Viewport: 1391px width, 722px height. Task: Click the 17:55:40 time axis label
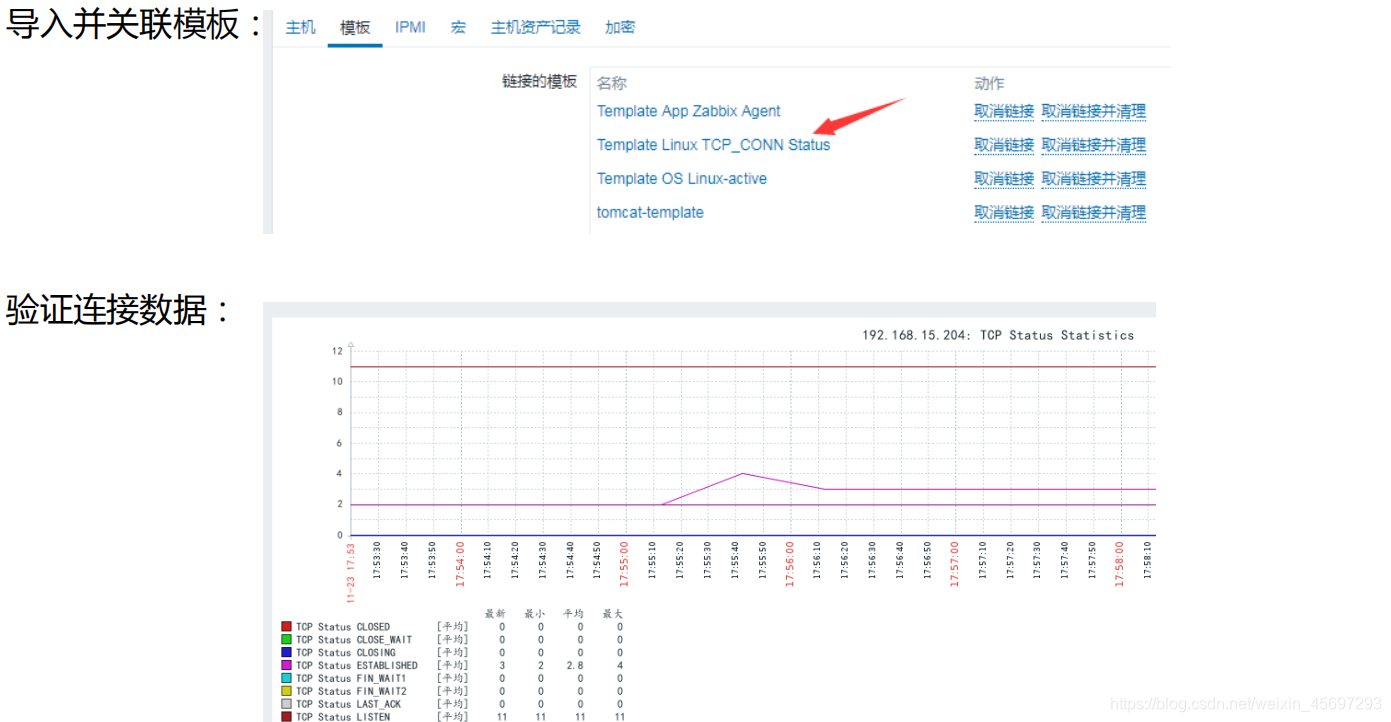tap(735, 562)
